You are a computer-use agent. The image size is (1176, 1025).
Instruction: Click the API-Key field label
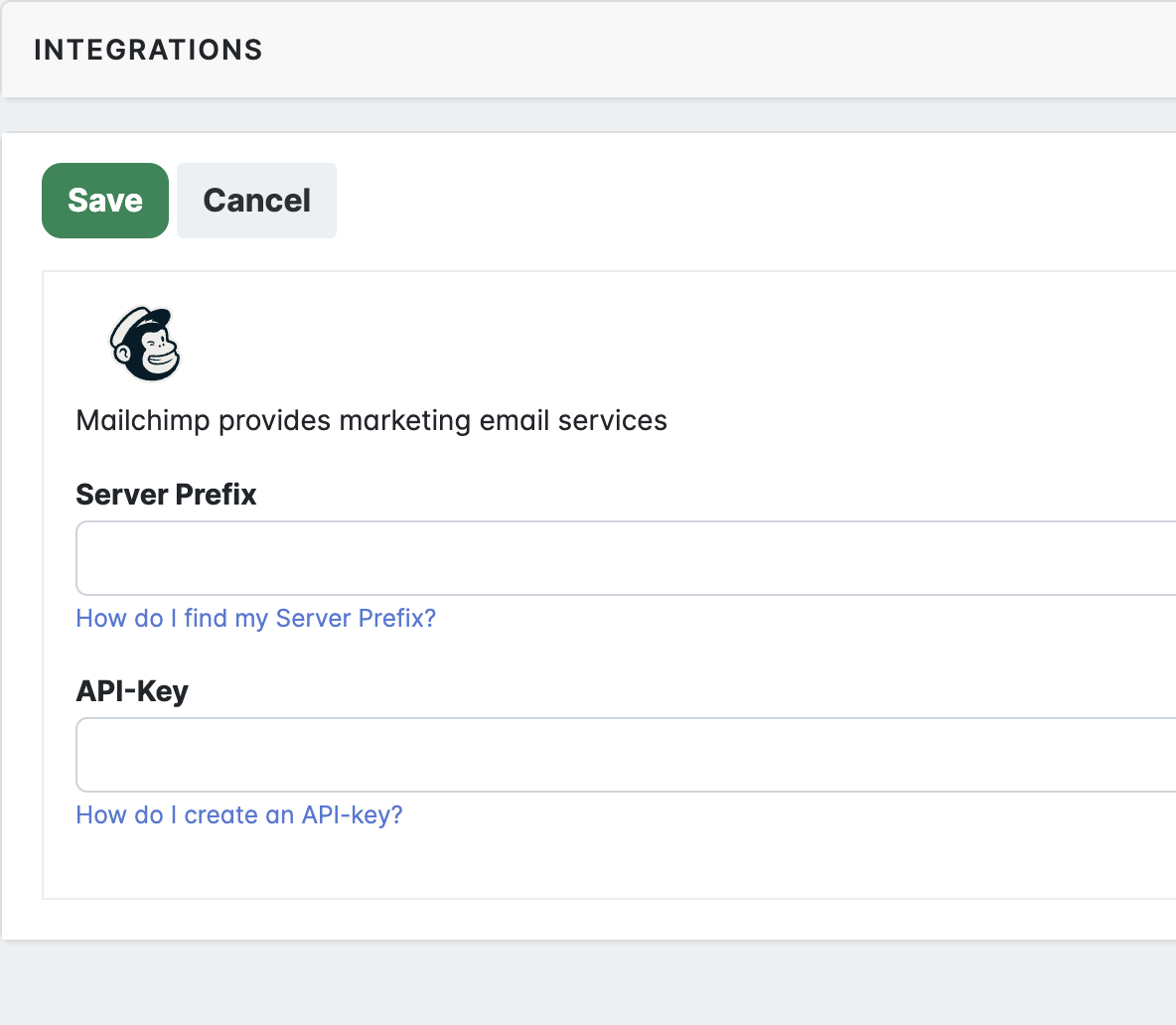point(132,691)
